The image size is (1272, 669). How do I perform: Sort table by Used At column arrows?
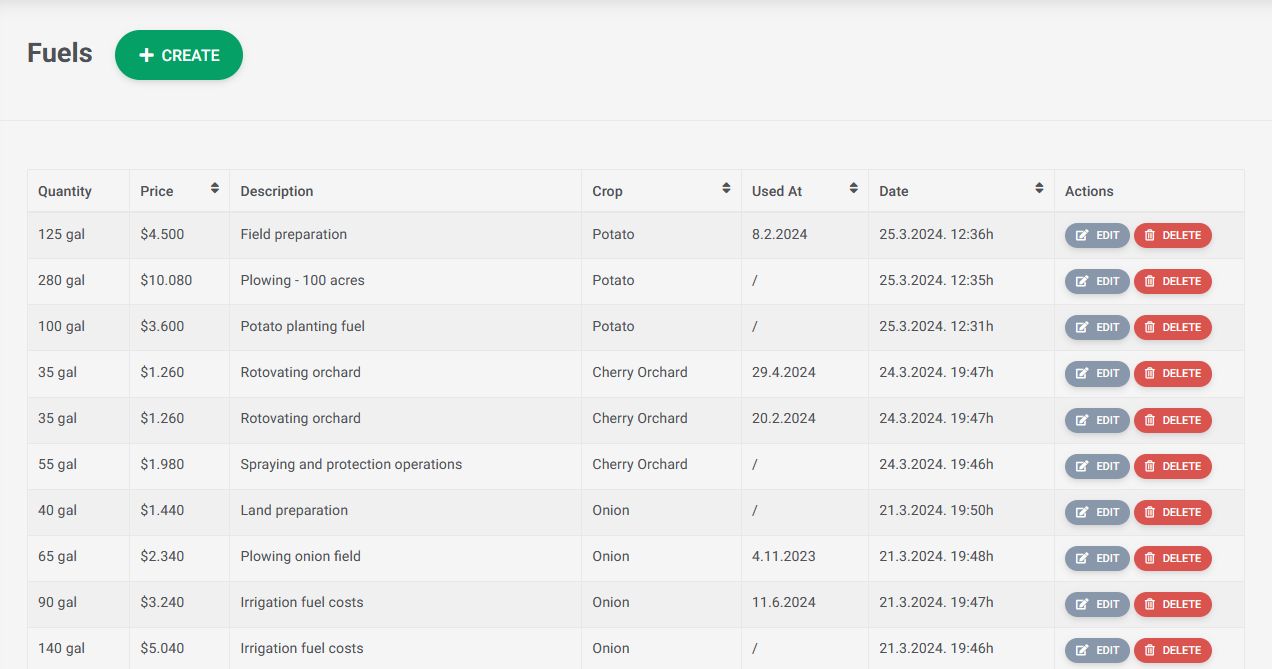[853, 188]
